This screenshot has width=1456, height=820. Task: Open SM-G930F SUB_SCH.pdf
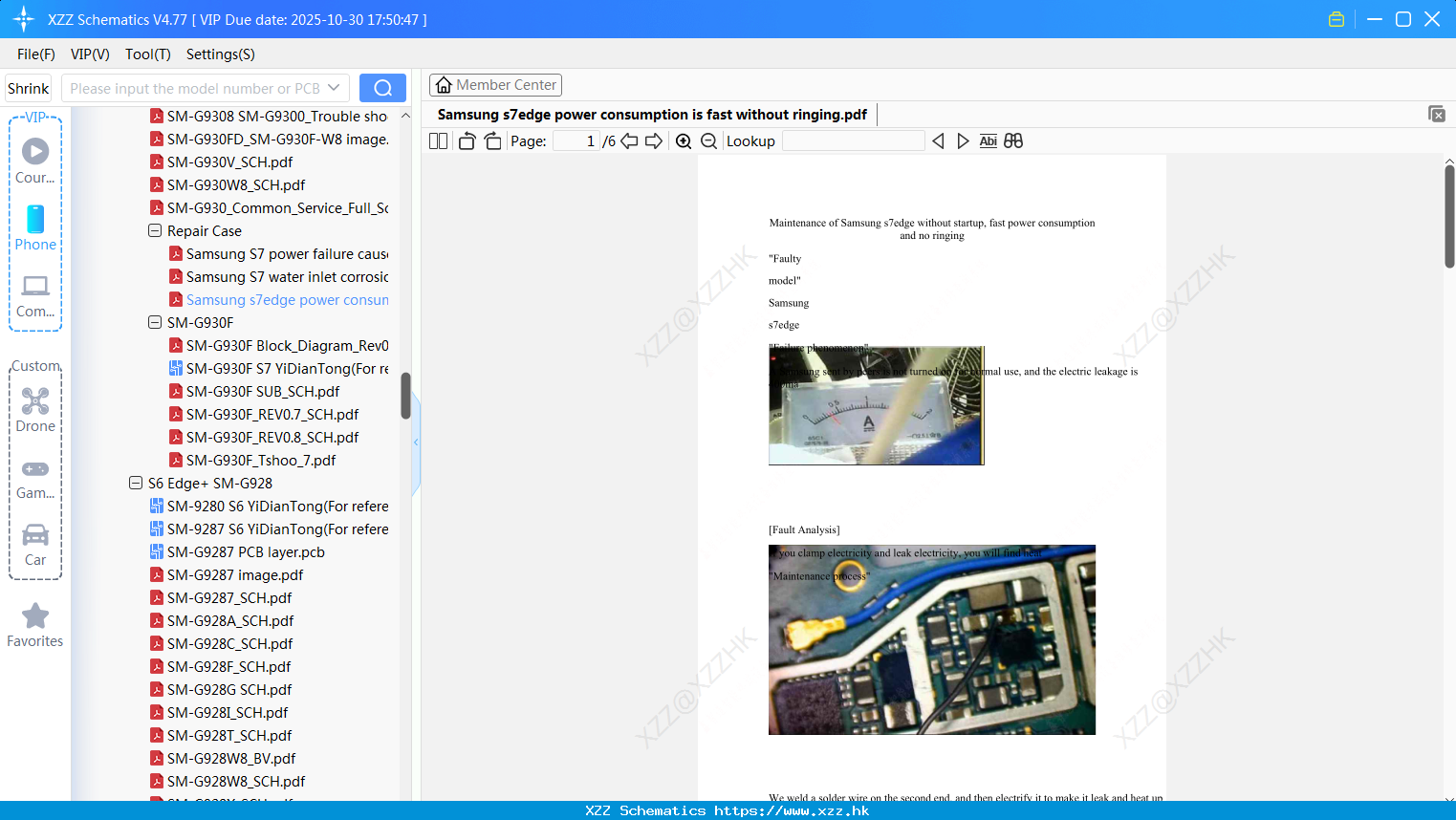coord(254,392)
